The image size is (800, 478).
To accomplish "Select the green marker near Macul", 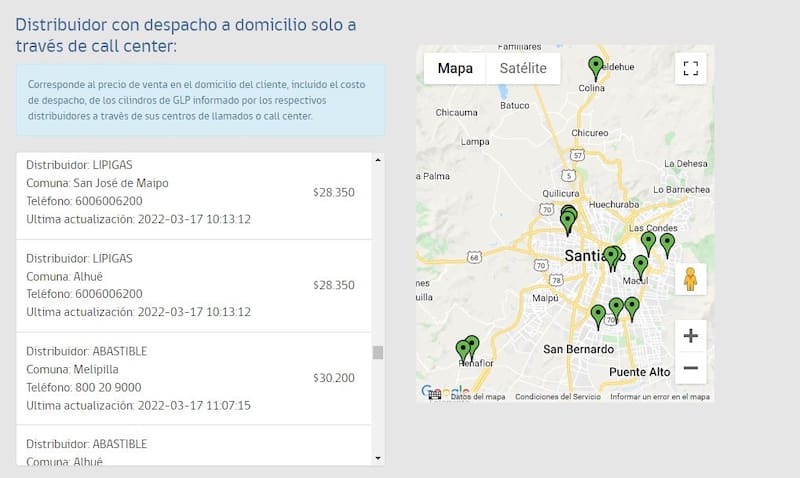I will pyautogui.click(x=640, y=266).
